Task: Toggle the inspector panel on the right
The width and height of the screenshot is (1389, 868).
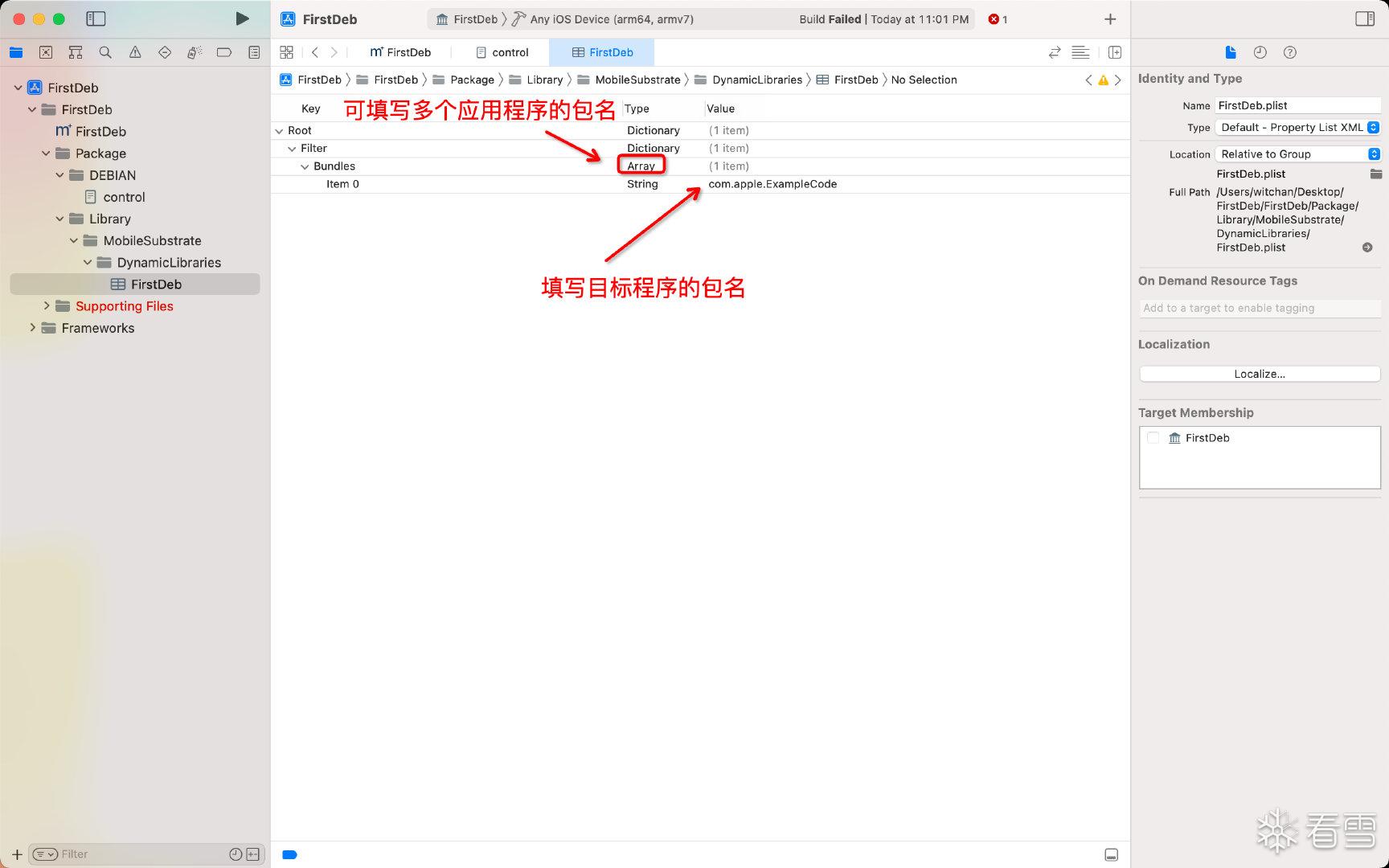Action: (1365, 18)
